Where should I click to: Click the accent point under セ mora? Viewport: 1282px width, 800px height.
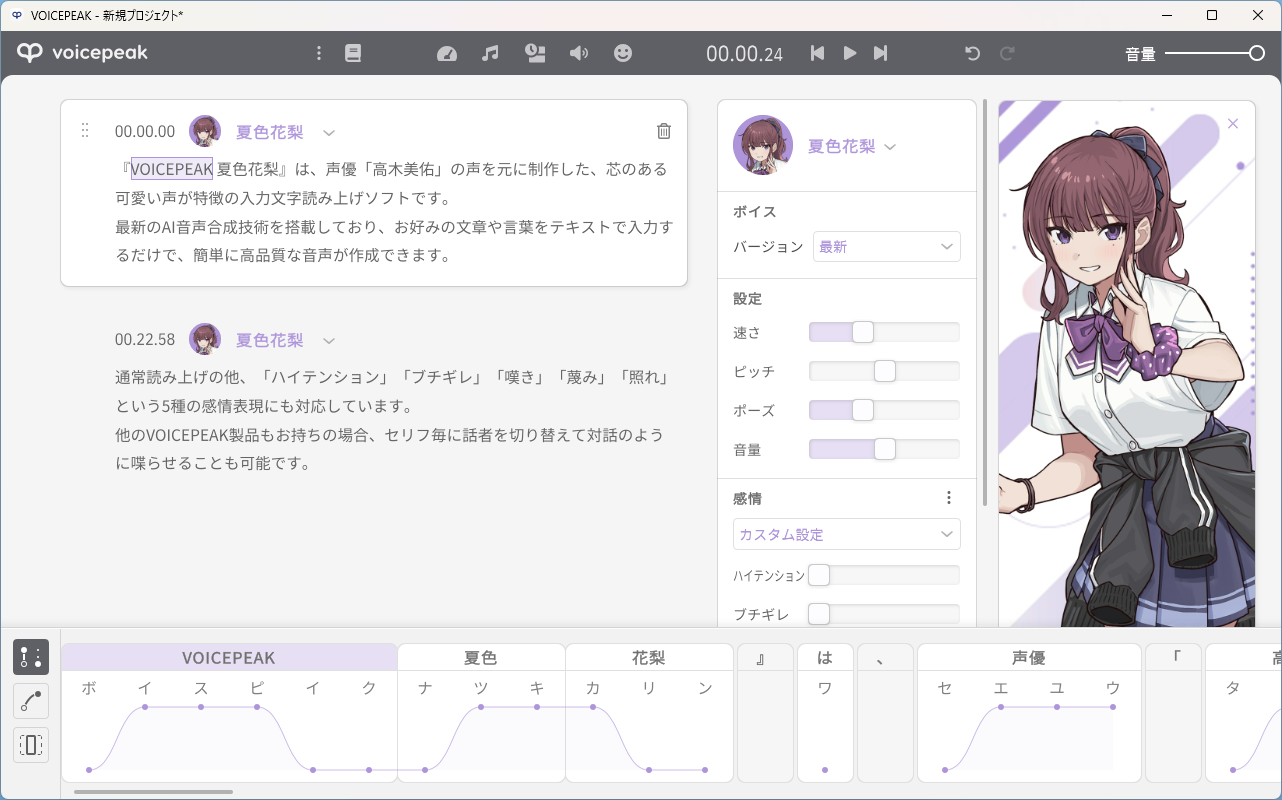[x=945, y=770]
